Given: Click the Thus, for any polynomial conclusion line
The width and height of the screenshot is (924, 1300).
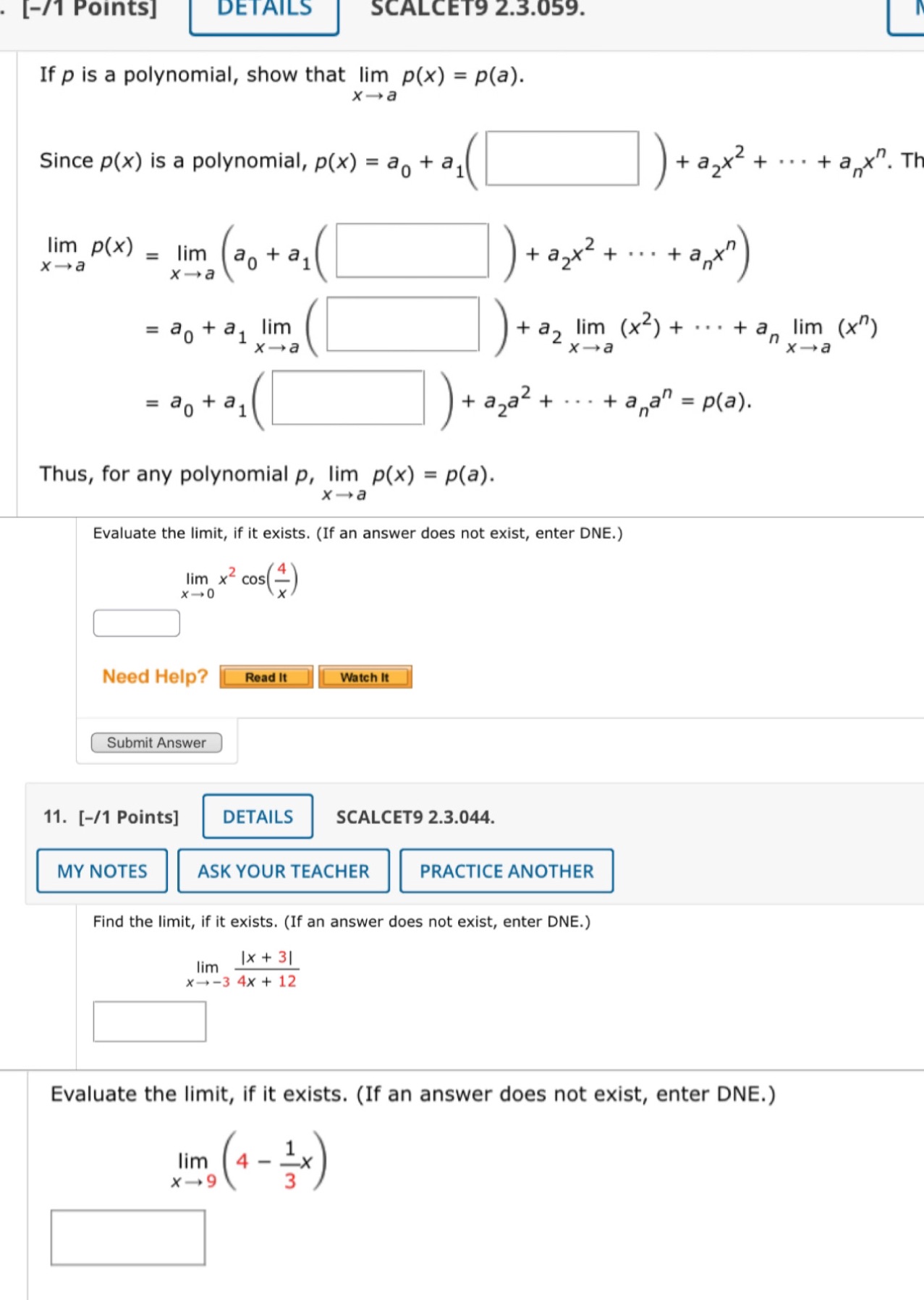Looking at the screenshot, I should (266, 474).
